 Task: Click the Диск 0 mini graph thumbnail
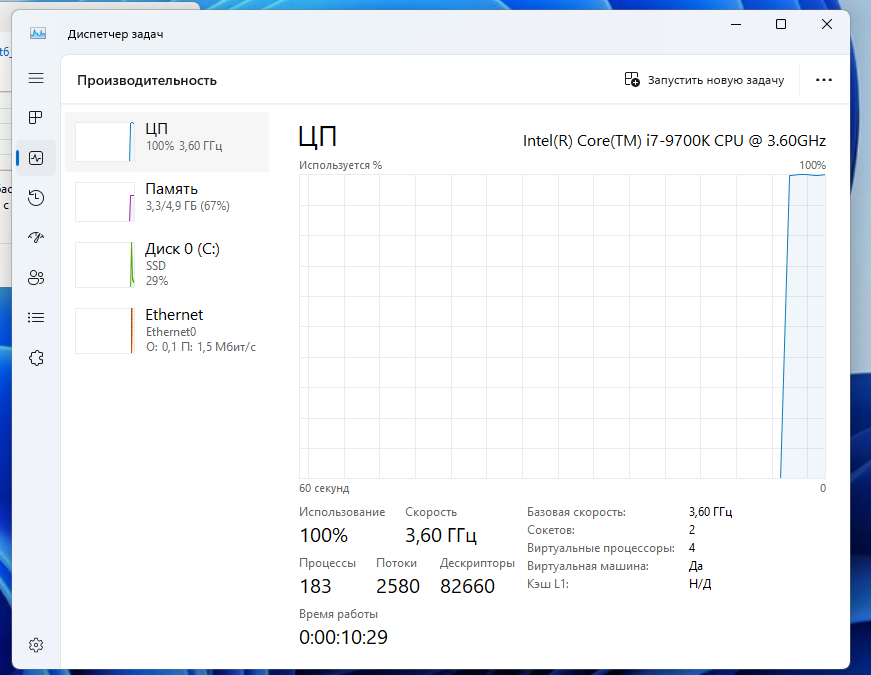(105, 265)
